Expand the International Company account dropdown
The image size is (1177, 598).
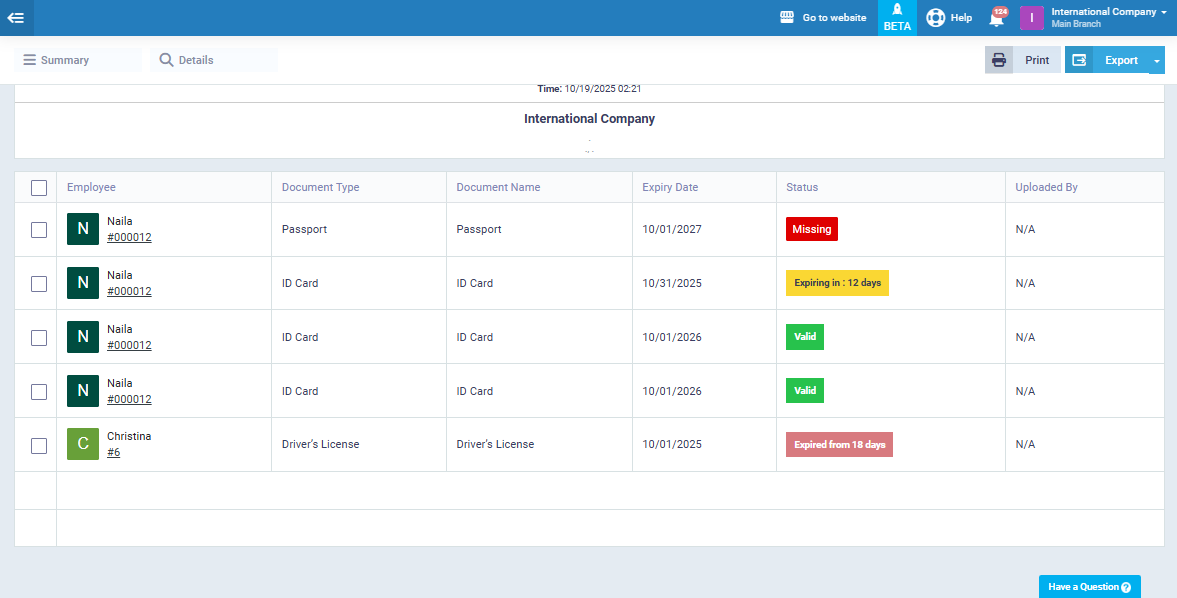coord(1108,18)
